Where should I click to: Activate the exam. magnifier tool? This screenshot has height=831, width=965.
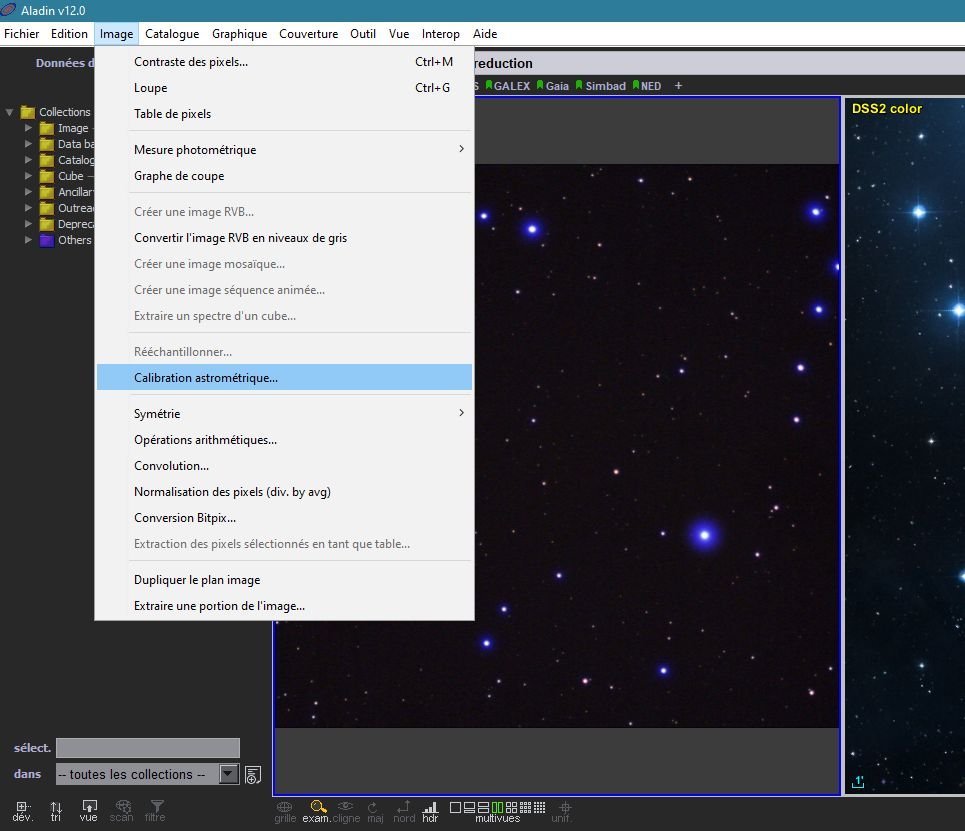click(x=317, y=808)
